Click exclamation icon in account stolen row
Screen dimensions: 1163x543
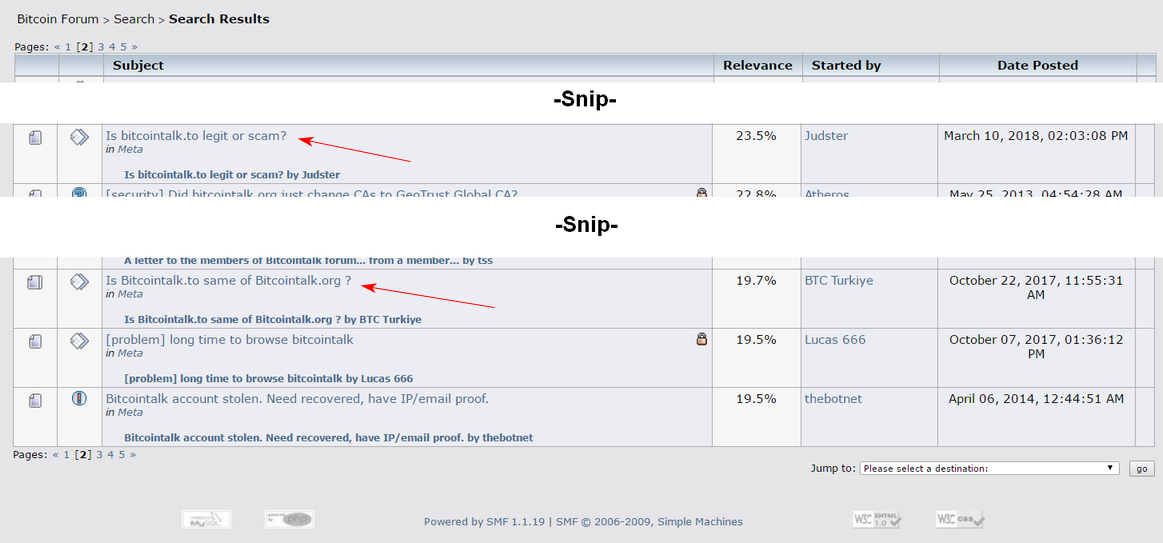click(x=79, y=399)
